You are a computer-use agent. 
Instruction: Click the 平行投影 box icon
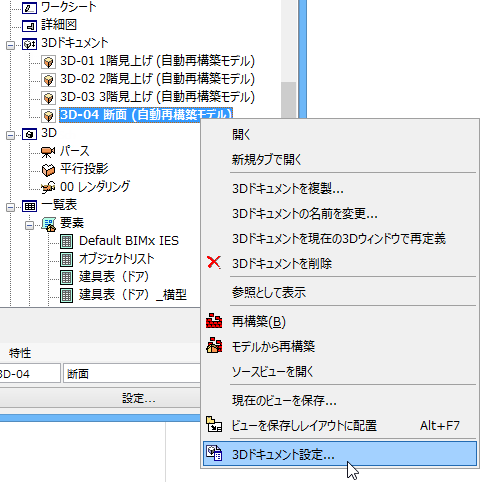(x=48, y=170)
